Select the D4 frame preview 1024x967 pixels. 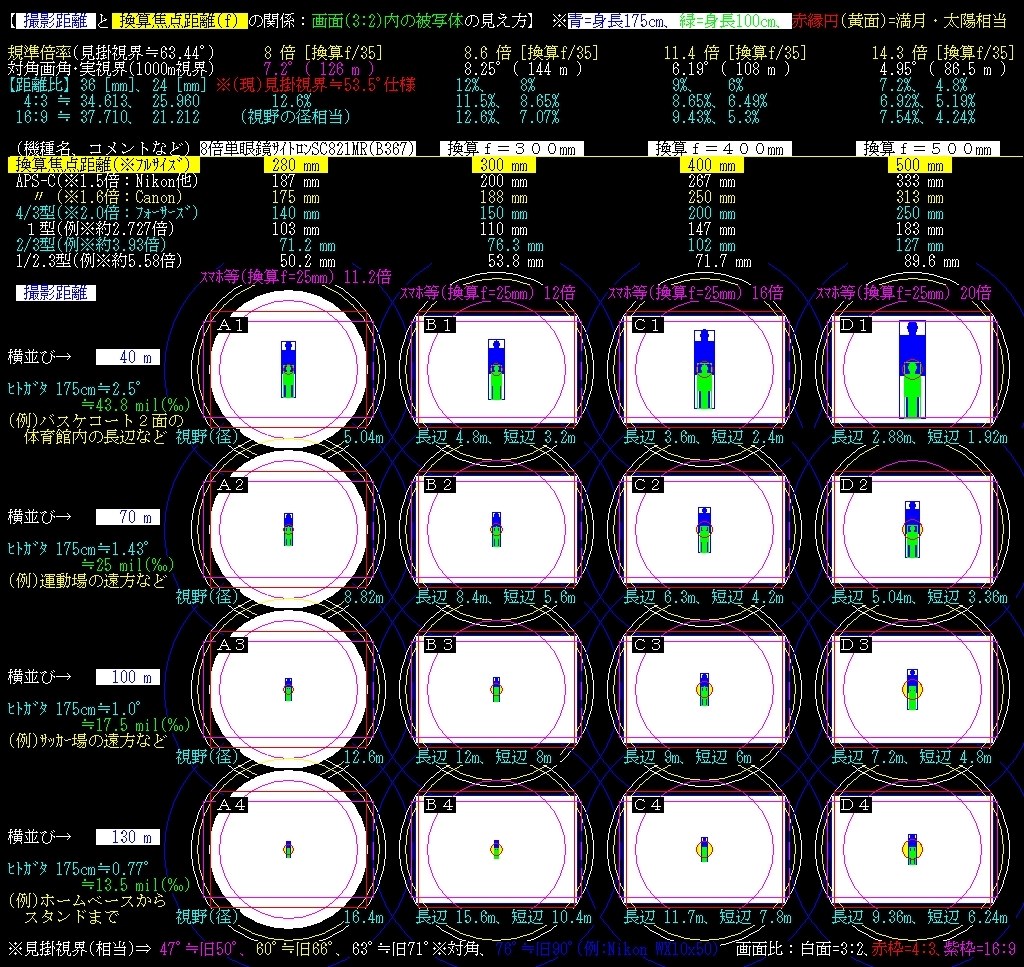pyautogui.click(x=912, y=849)
